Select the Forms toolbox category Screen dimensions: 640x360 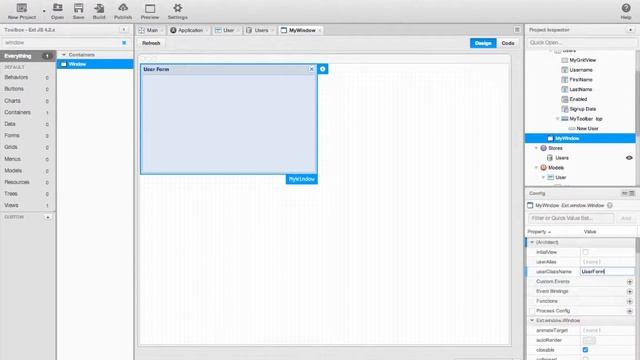28,136
